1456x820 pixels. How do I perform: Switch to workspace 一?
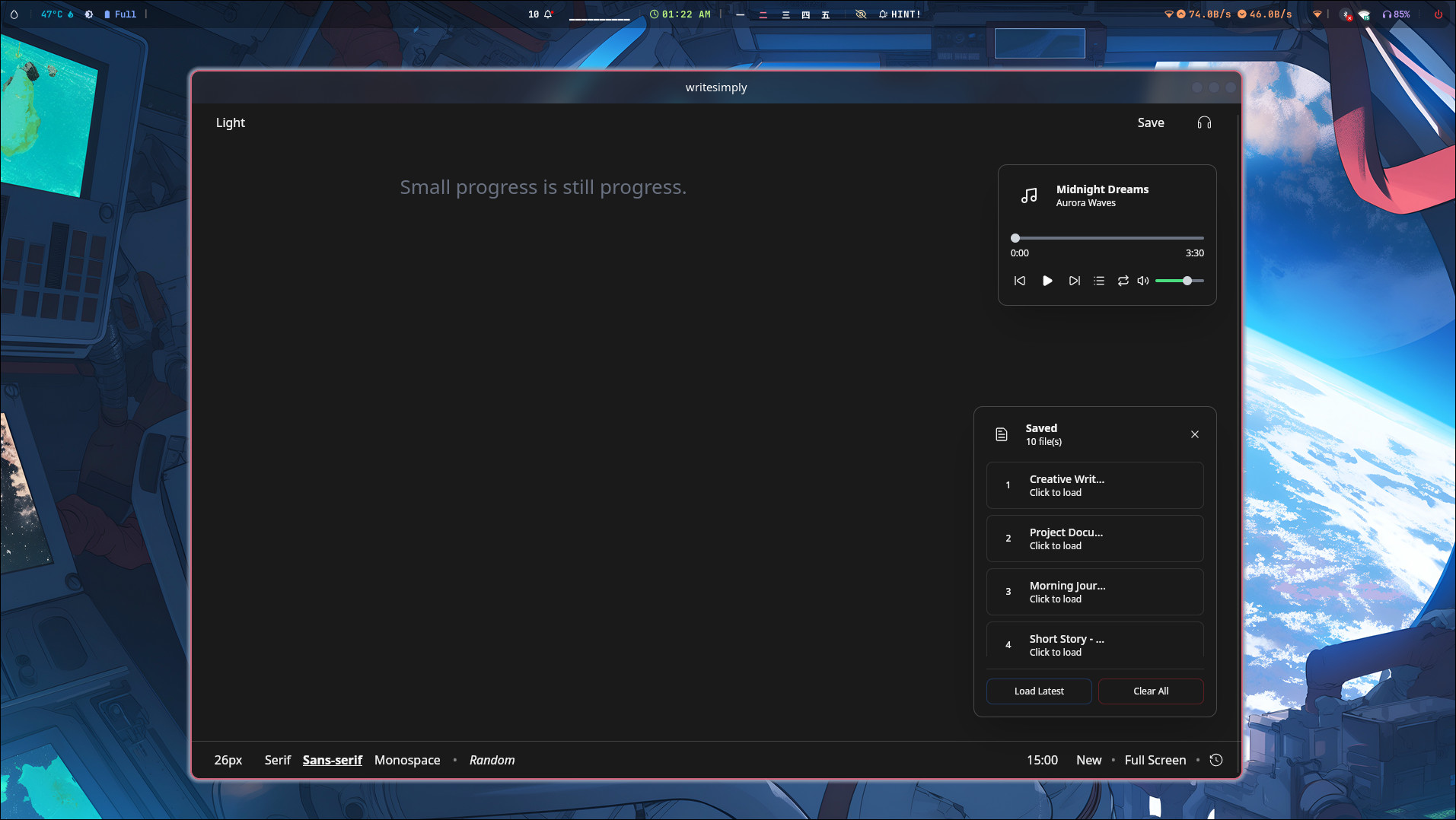pos(740,14)
